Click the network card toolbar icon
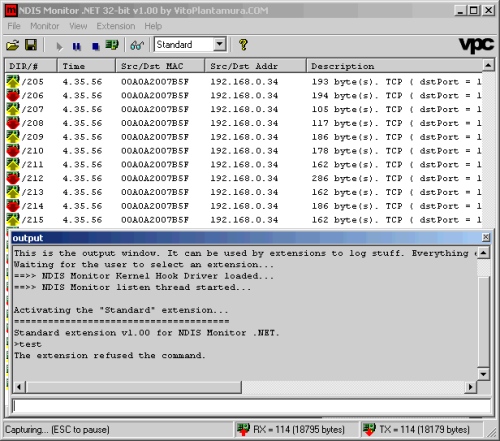This screenshot has height=441, width=500. tap(112, 45)
